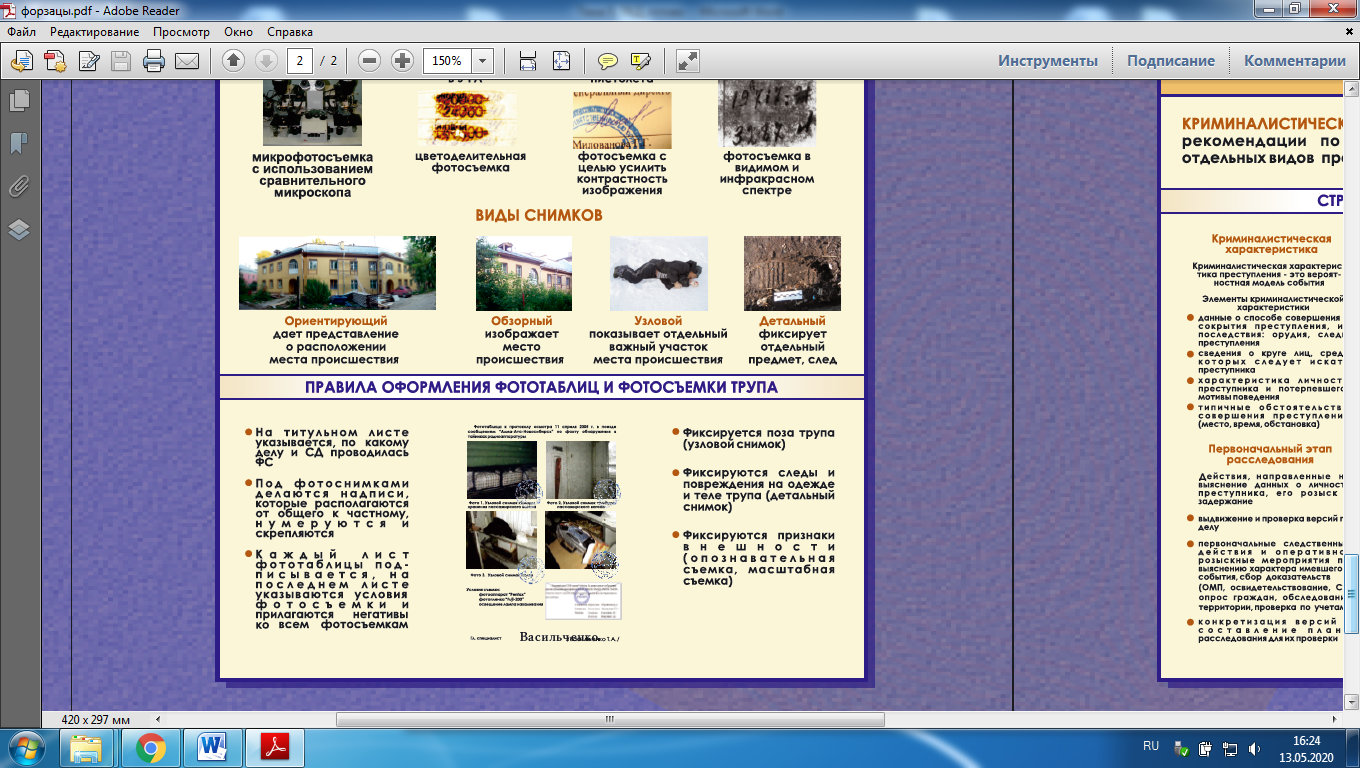Open the Просмотр menu
The width and height of the screenshot is (1360, 768).
181,32
